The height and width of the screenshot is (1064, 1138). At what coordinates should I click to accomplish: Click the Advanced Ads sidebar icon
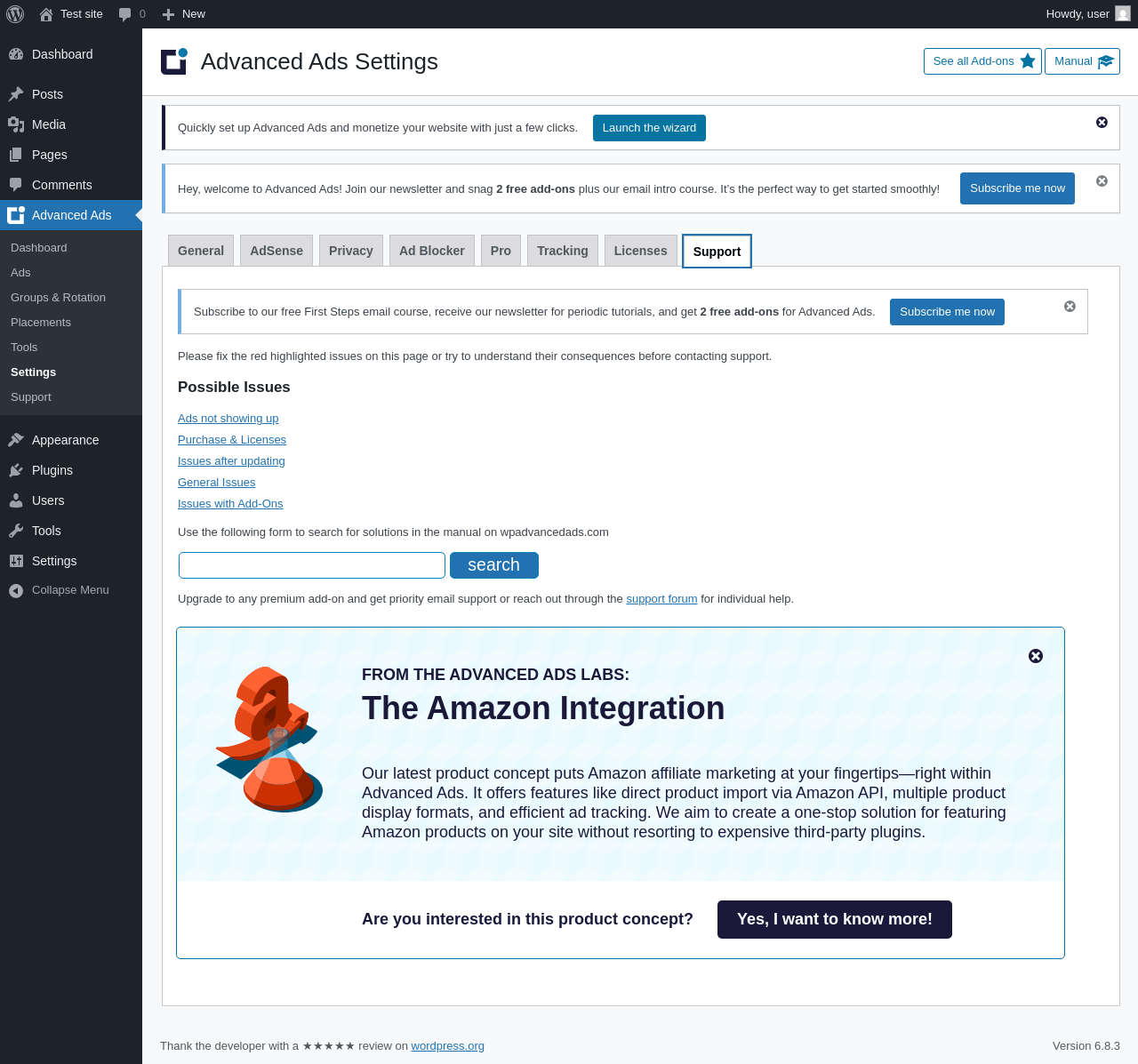point(16,215)
